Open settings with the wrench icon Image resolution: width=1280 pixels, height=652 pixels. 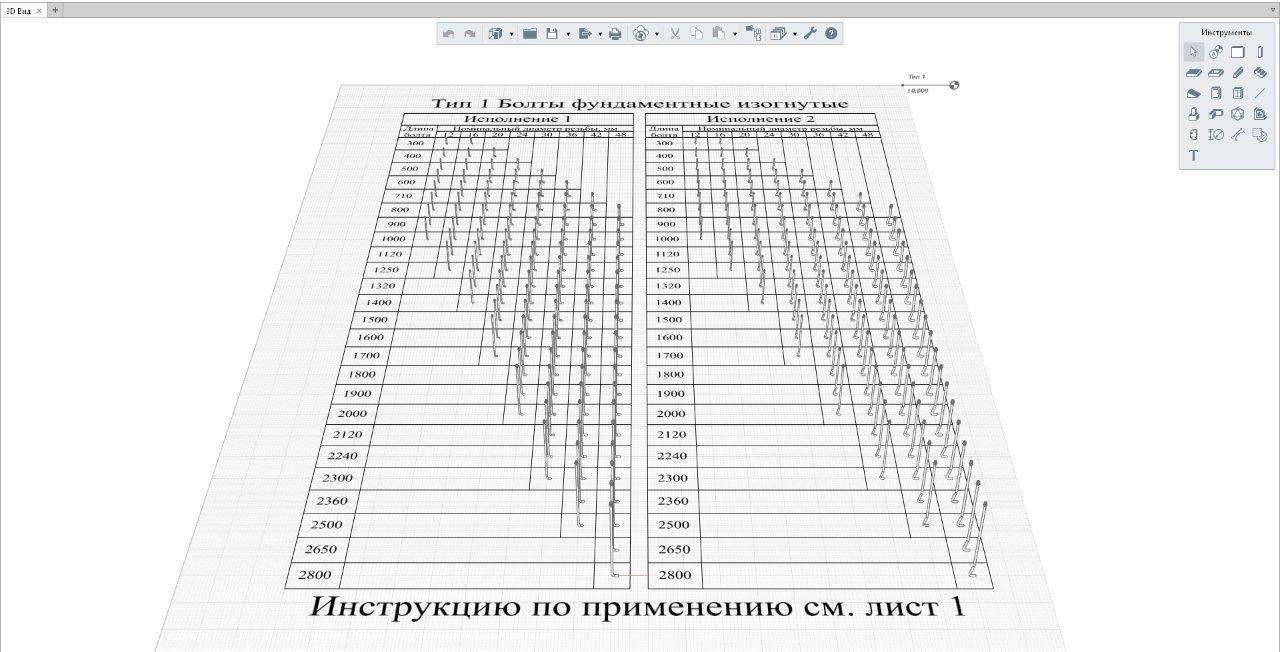click(x=810, y=33)
